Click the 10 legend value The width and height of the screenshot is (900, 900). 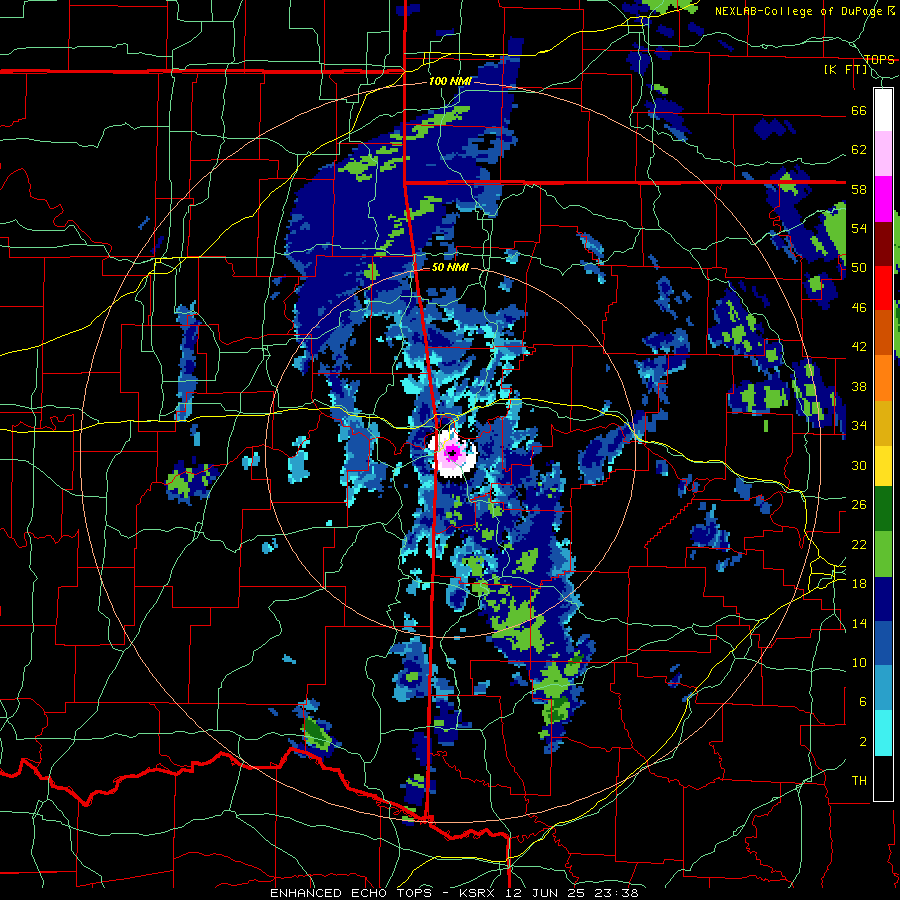click(x=859, y=662)
